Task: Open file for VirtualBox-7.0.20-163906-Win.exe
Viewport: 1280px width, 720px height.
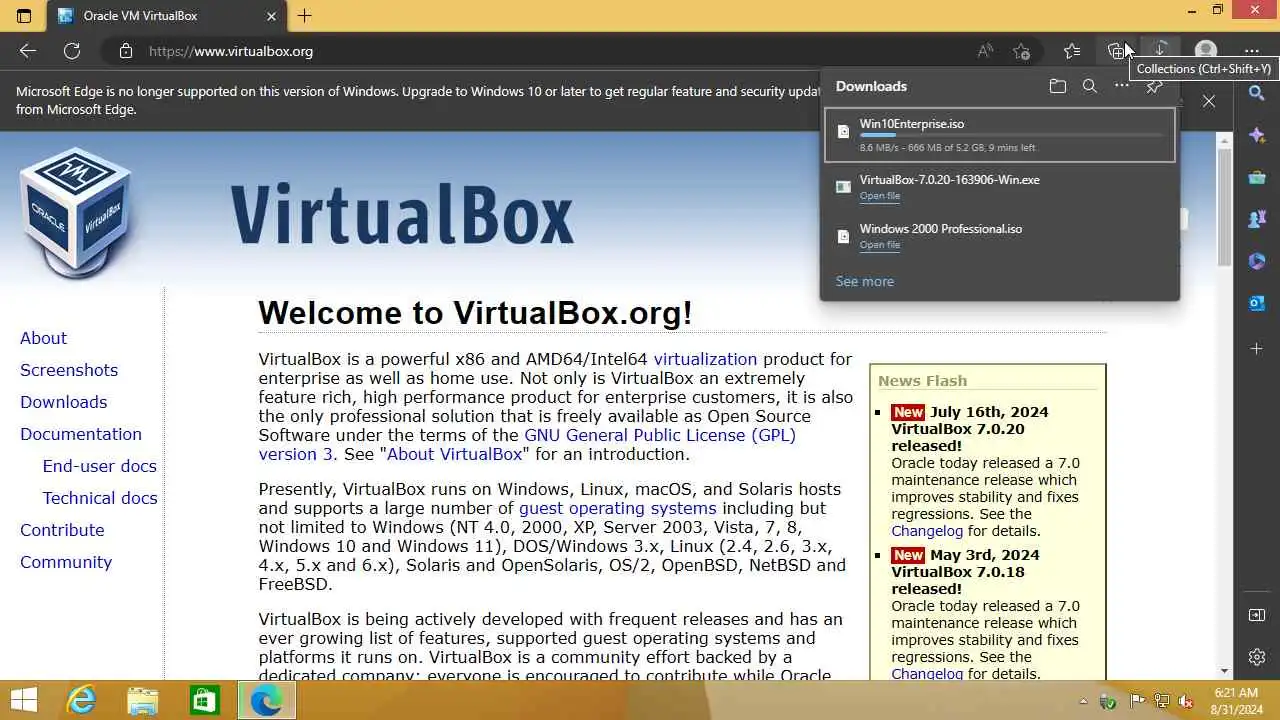Action: [x=880, y=196]
